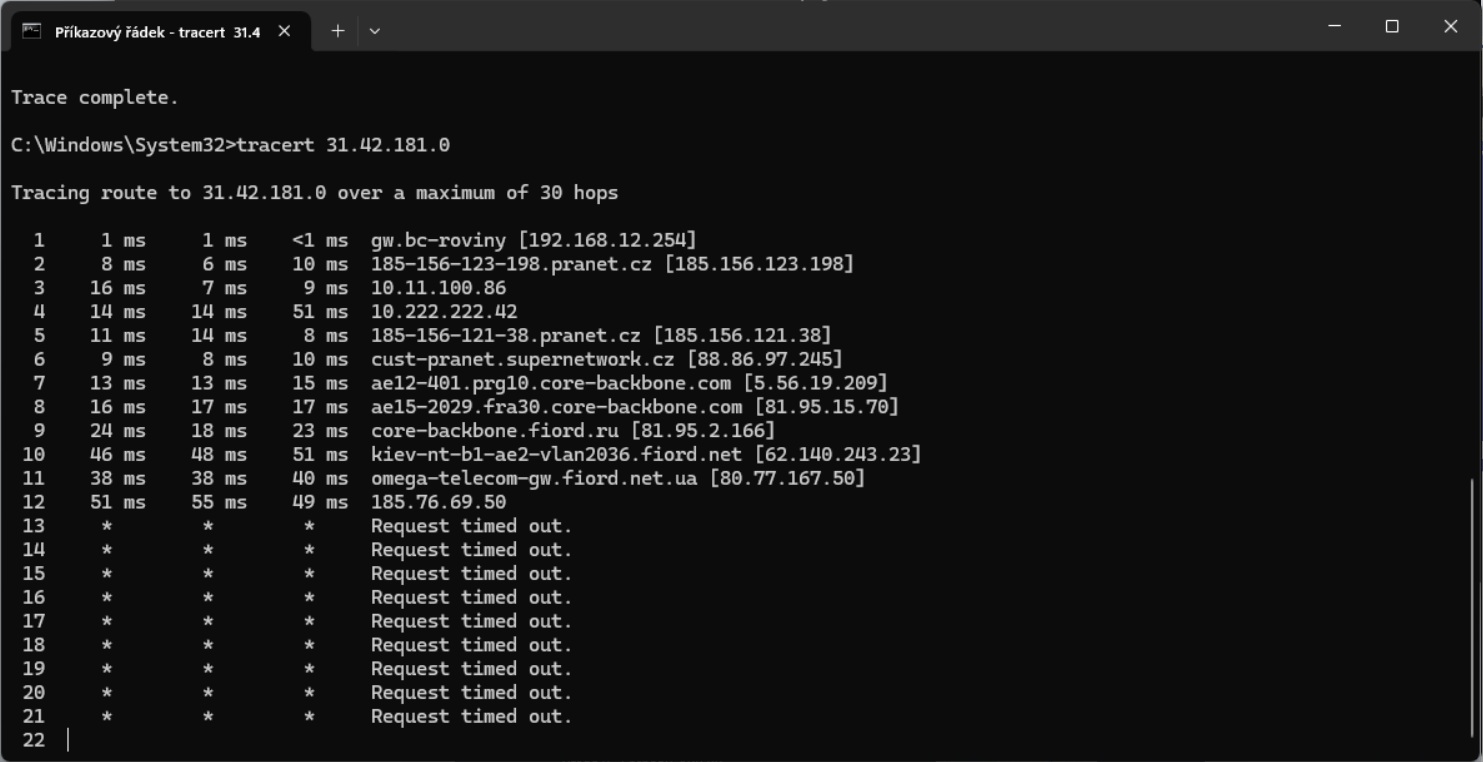Click the kiev-nt-b1-ae2-vlan2036.fiord.net hostname
This screenshot has width=1483, height=762.
point(556,455)
